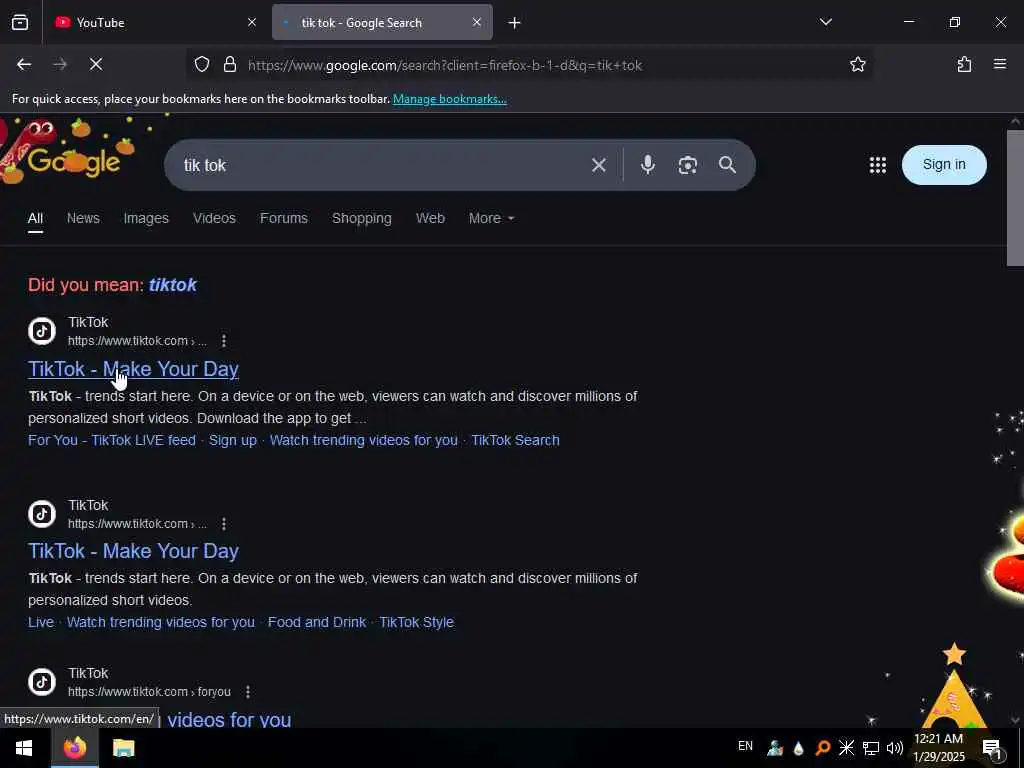Open Manage bookmarks link
Screen dimensions: 1024x768
coord(449,99)
